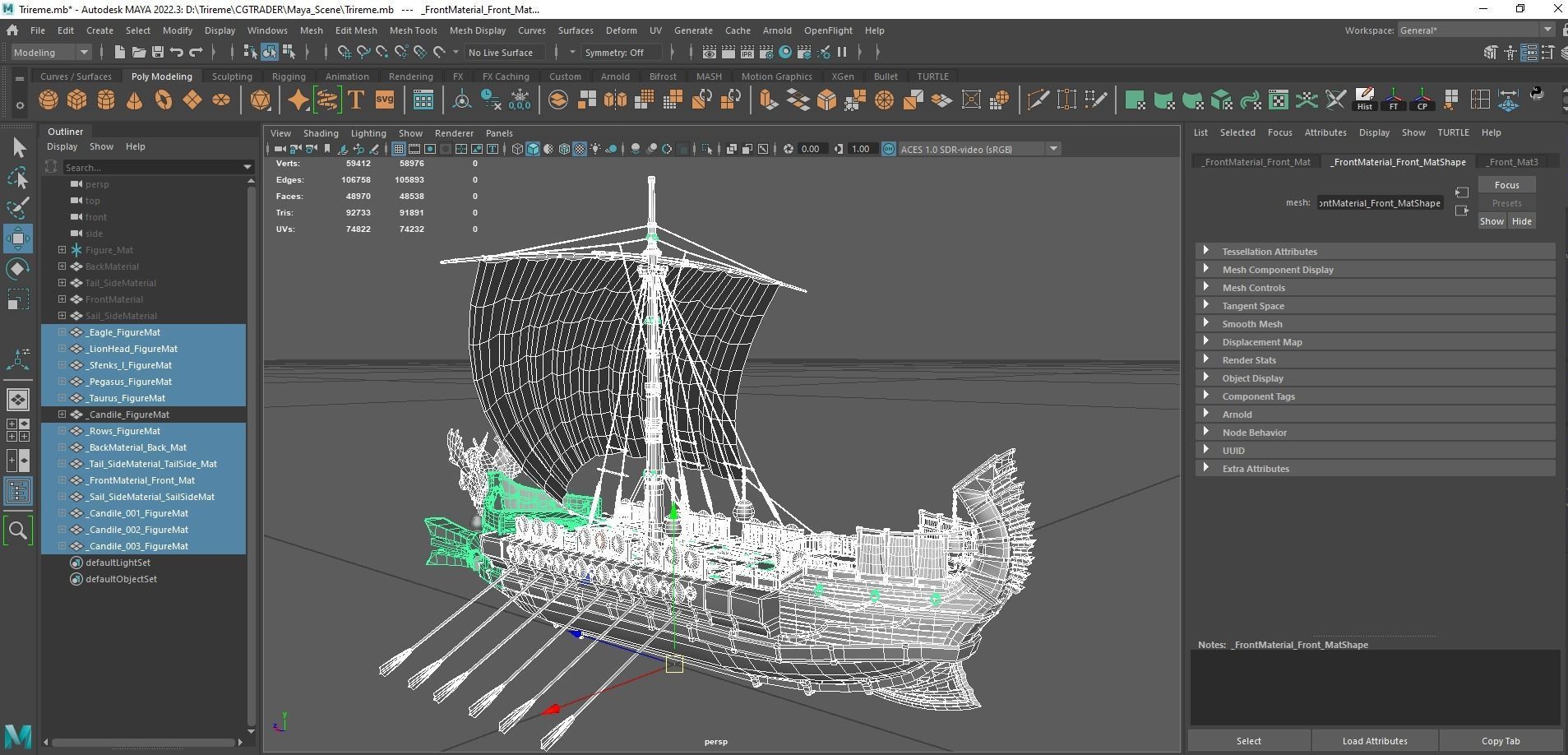Open the viewport Shading menu
Image resolution: width=1568 pixels, height=755 pixels.
coord(321,133)
